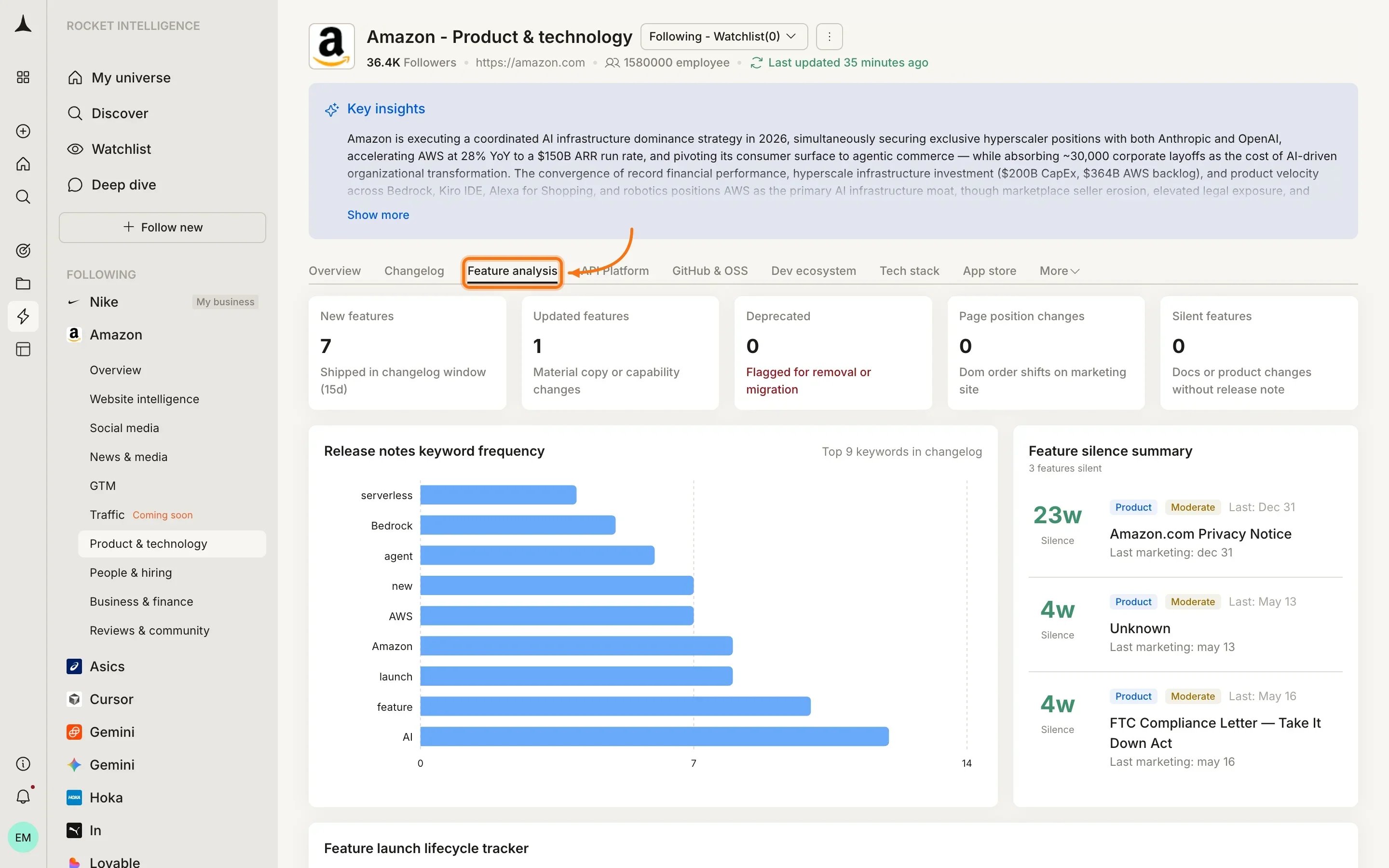Click the Hoka logo icon

pos(74,798)
